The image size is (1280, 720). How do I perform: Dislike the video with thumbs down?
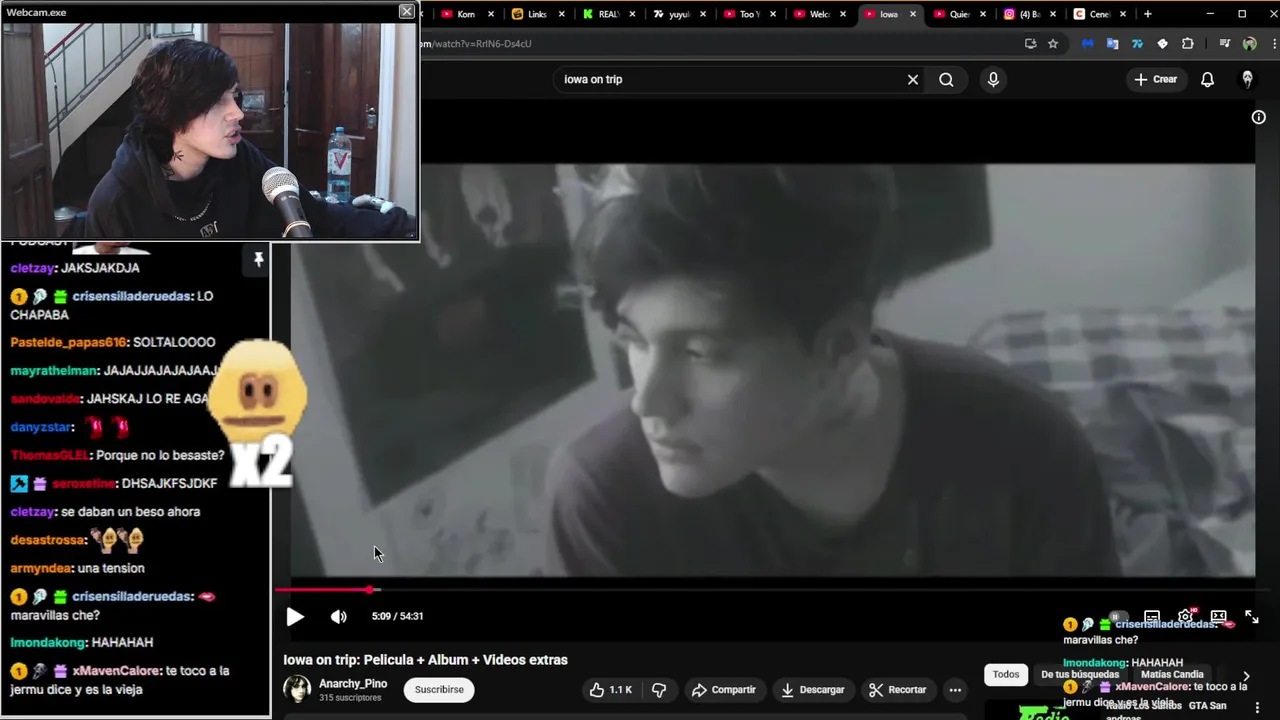click(659, 690)
